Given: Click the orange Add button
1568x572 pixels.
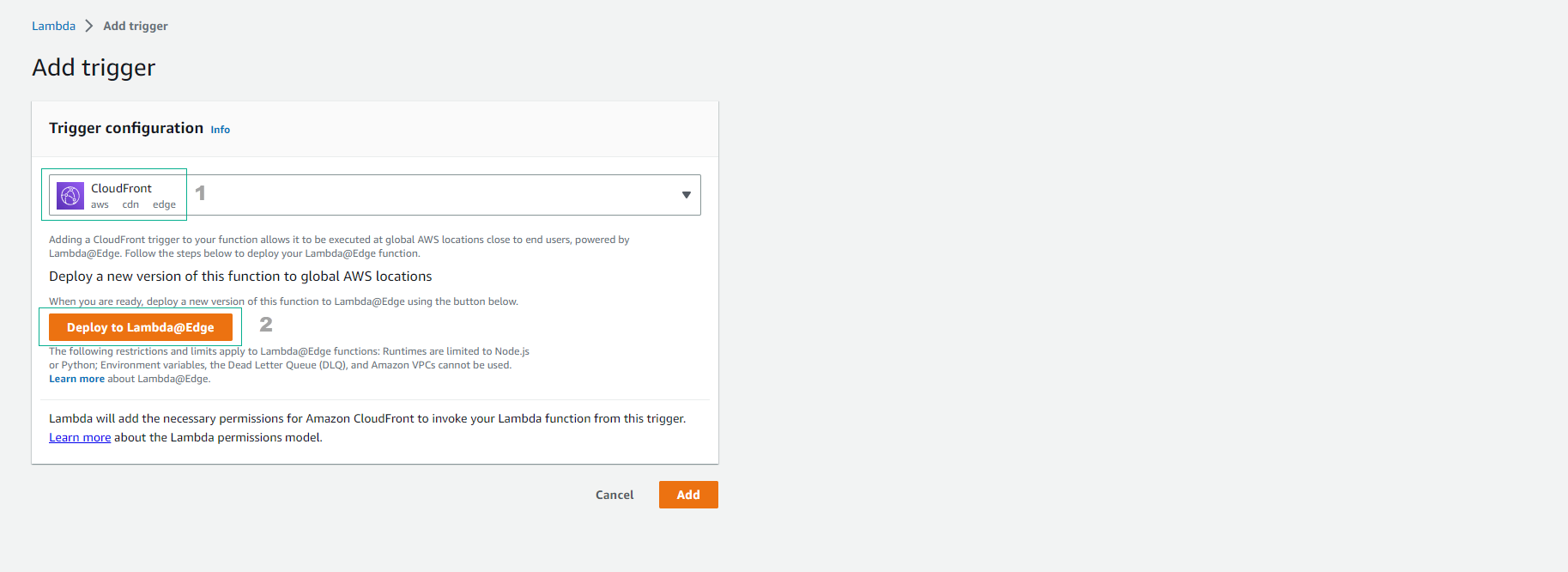Looking at the screenshot, I should [688, 495].
